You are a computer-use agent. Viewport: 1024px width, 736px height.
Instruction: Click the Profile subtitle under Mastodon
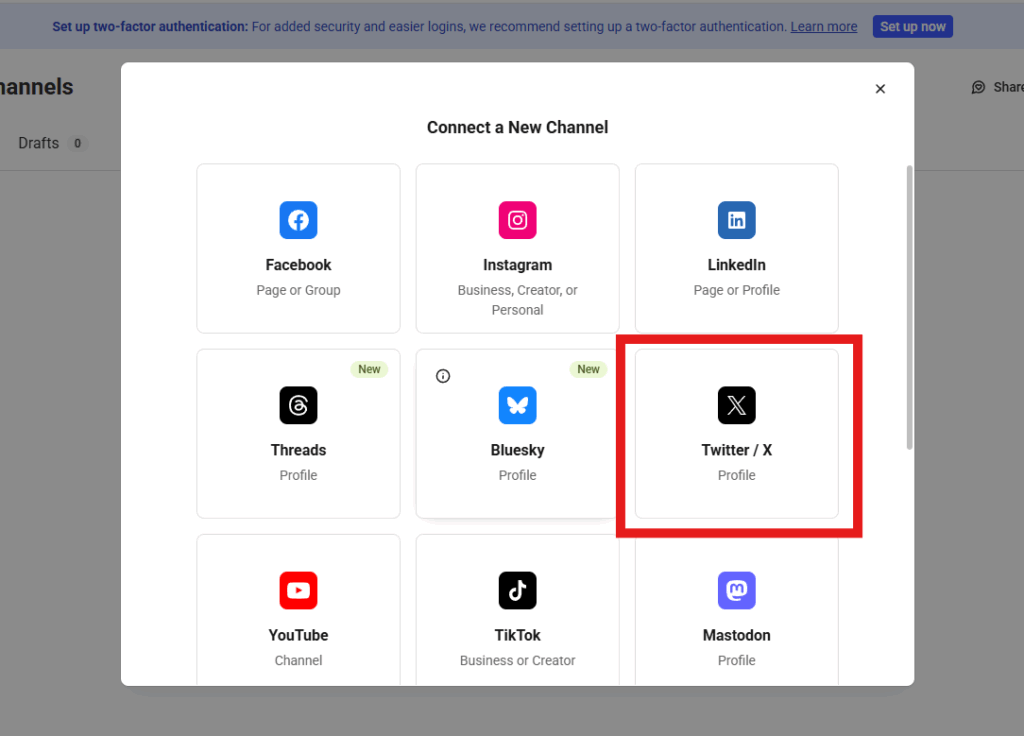coord(737,660)
